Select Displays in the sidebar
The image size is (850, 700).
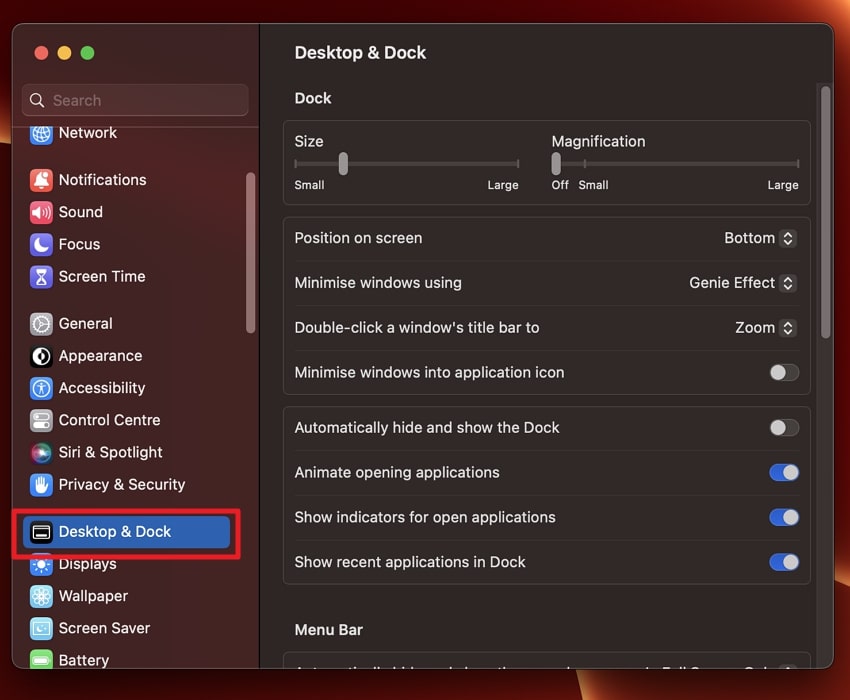41,564
